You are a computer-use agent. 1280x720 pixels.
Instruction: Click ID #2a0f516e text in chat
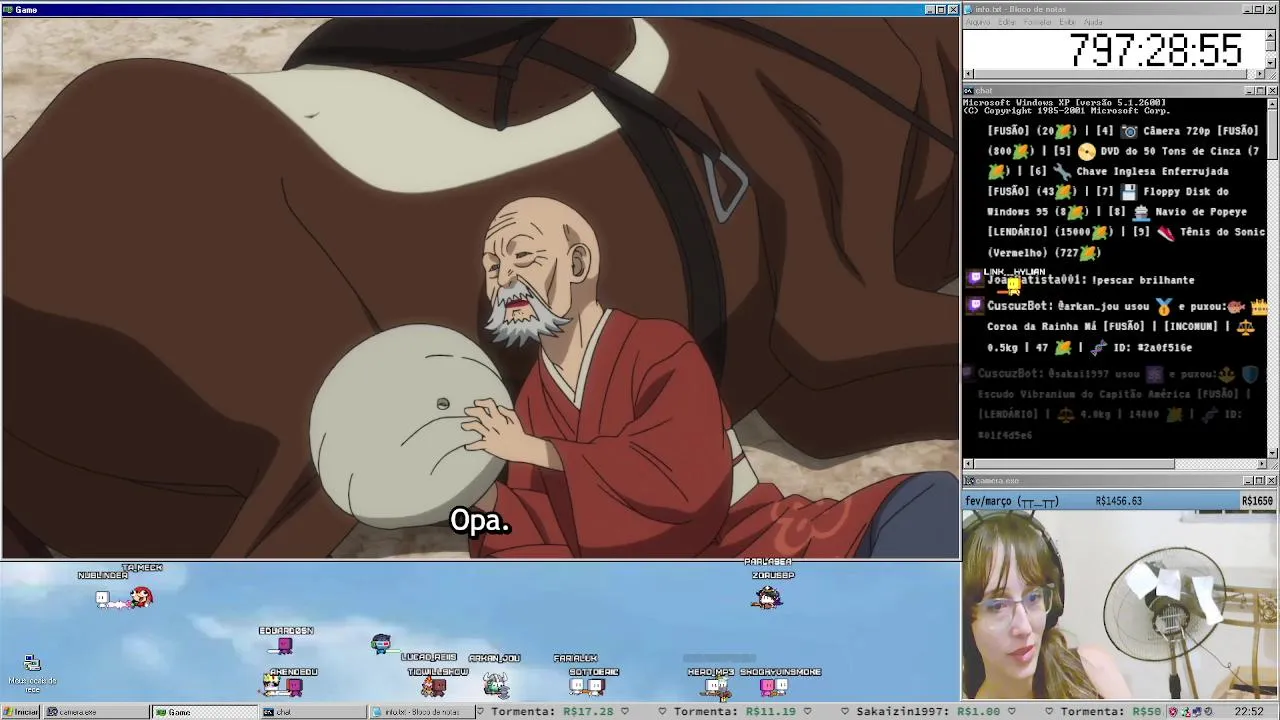point(1155,348)
